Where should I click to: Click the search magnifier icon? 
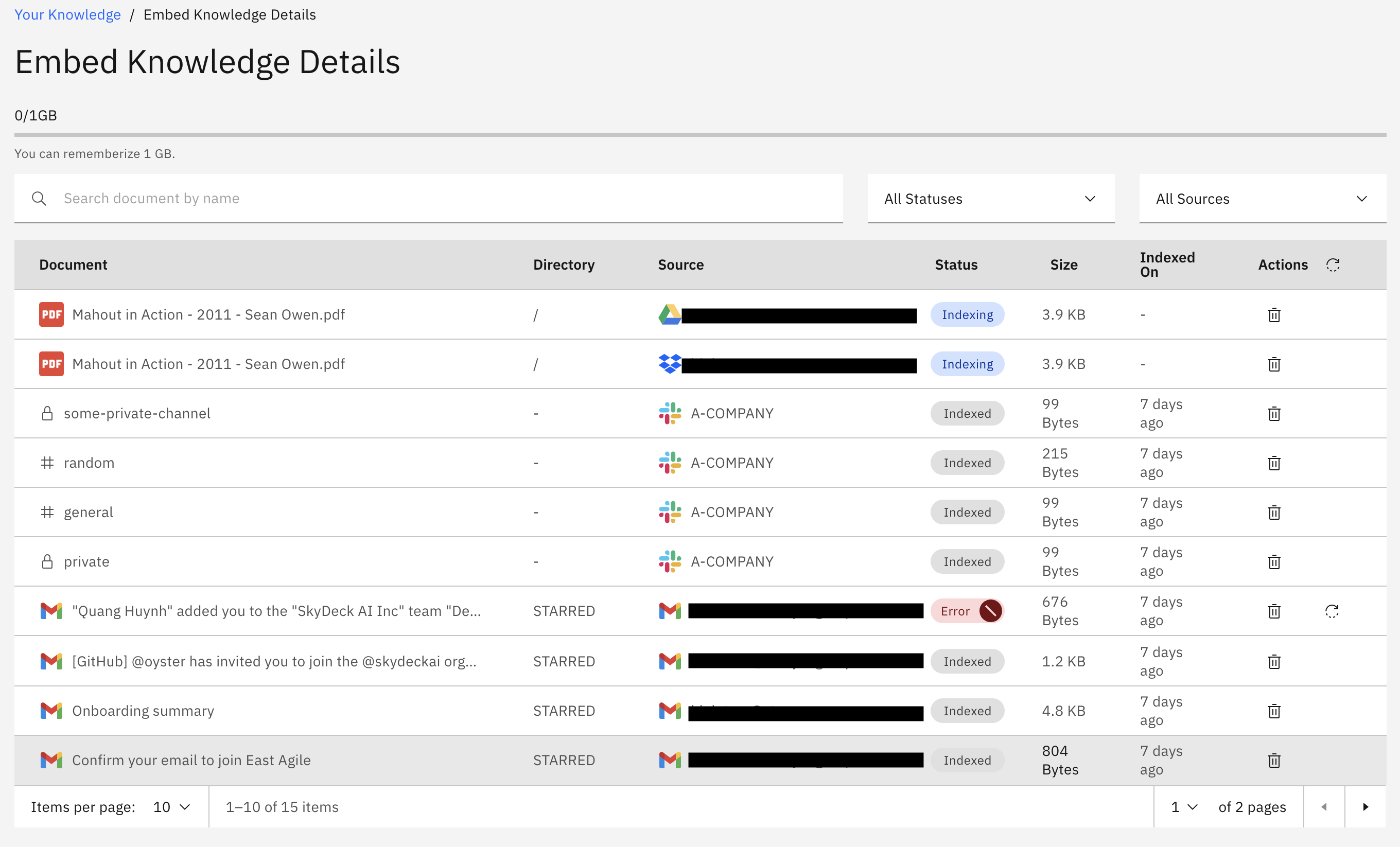click(x=39, y=198)
